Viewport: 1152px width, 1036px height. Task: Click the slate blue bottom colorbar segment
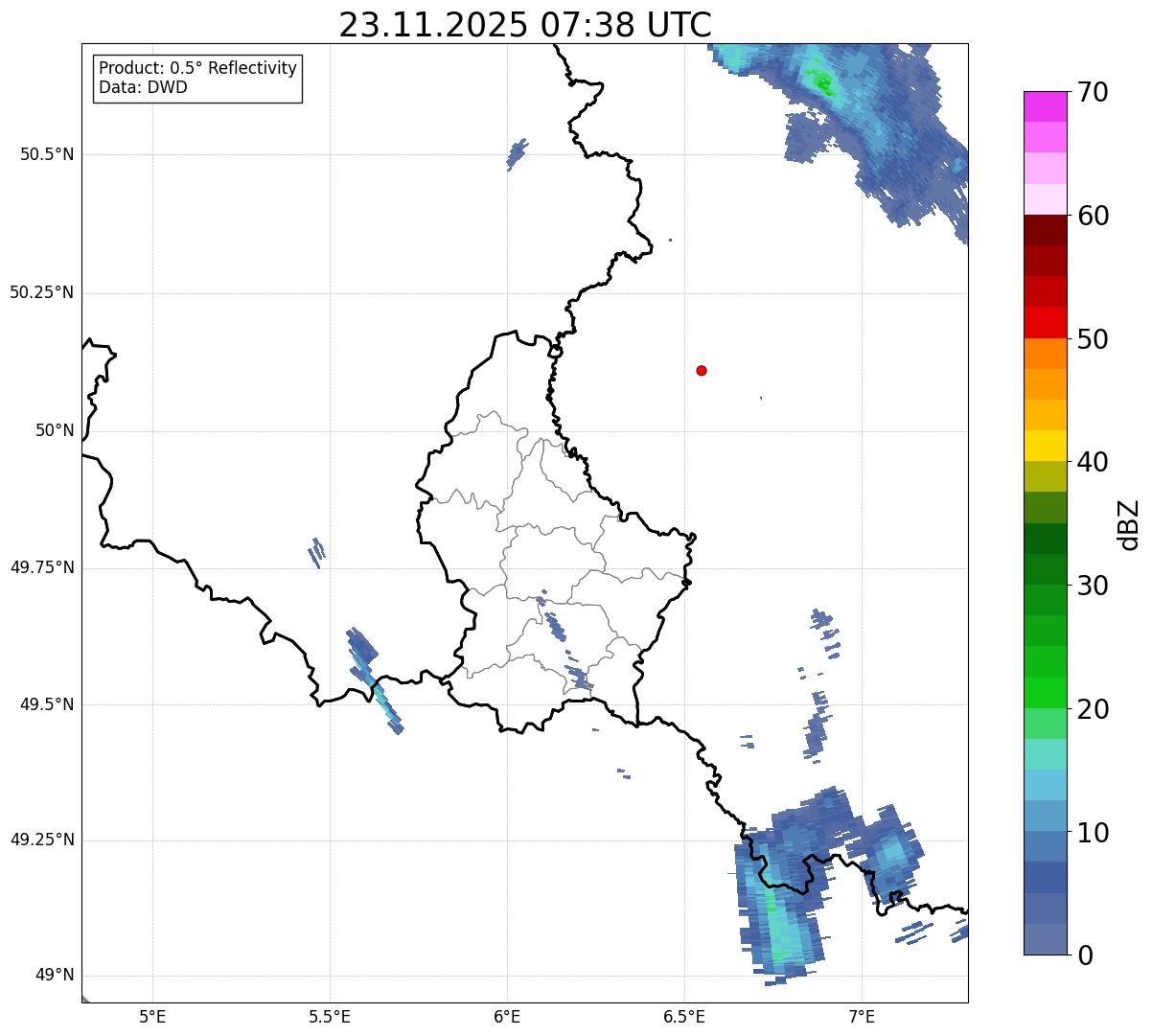click(1045, 939)
